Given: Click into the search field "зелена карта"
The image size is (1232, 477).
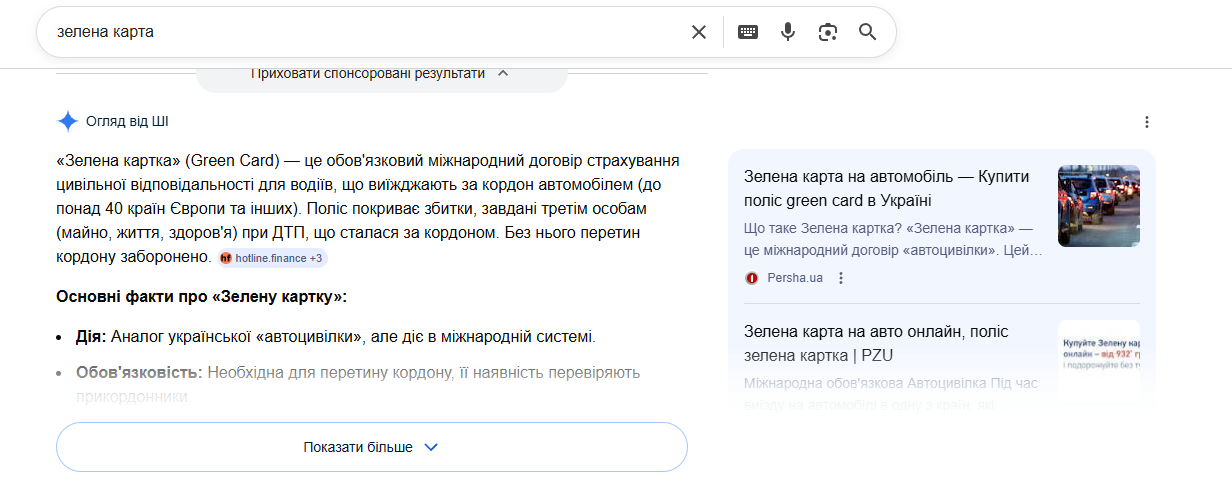Looking at the screenshot, I should pos(360,32).
